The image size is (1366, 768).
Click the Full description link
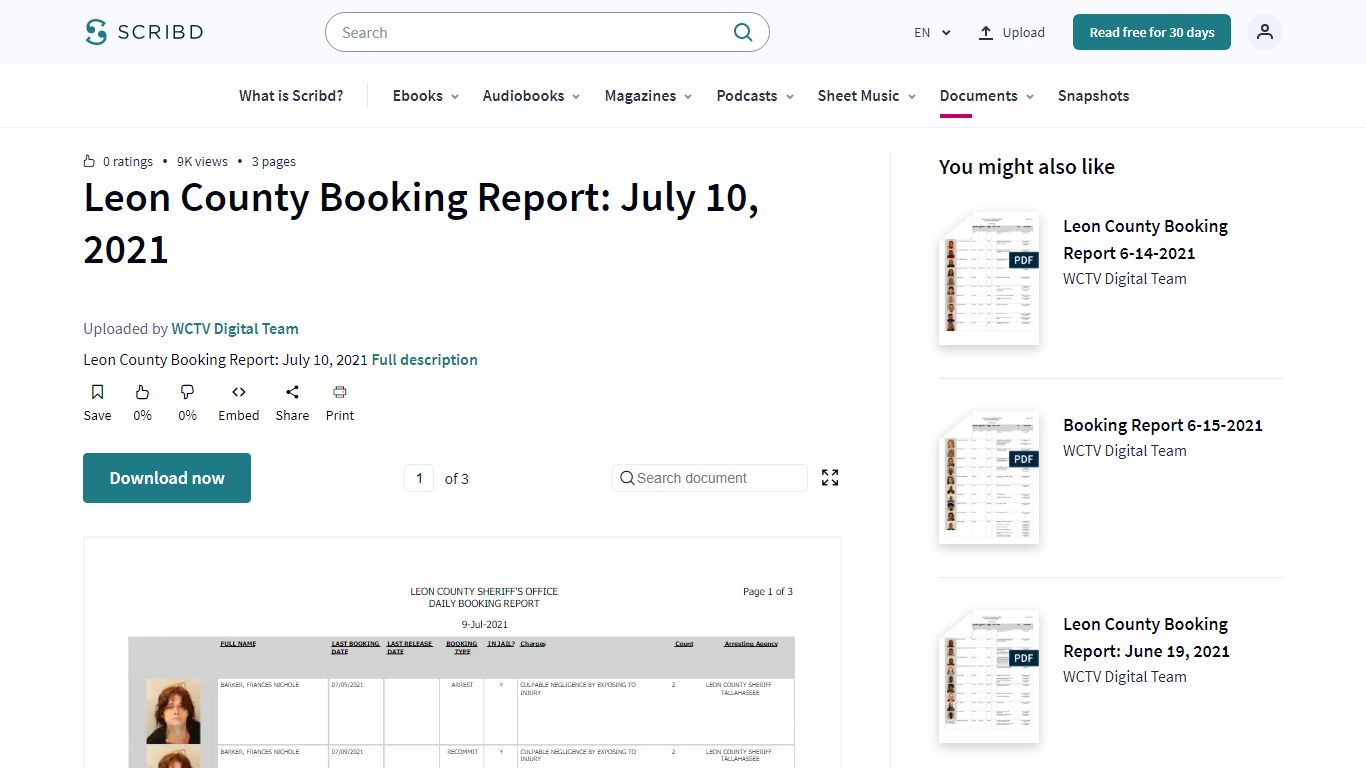424,360
